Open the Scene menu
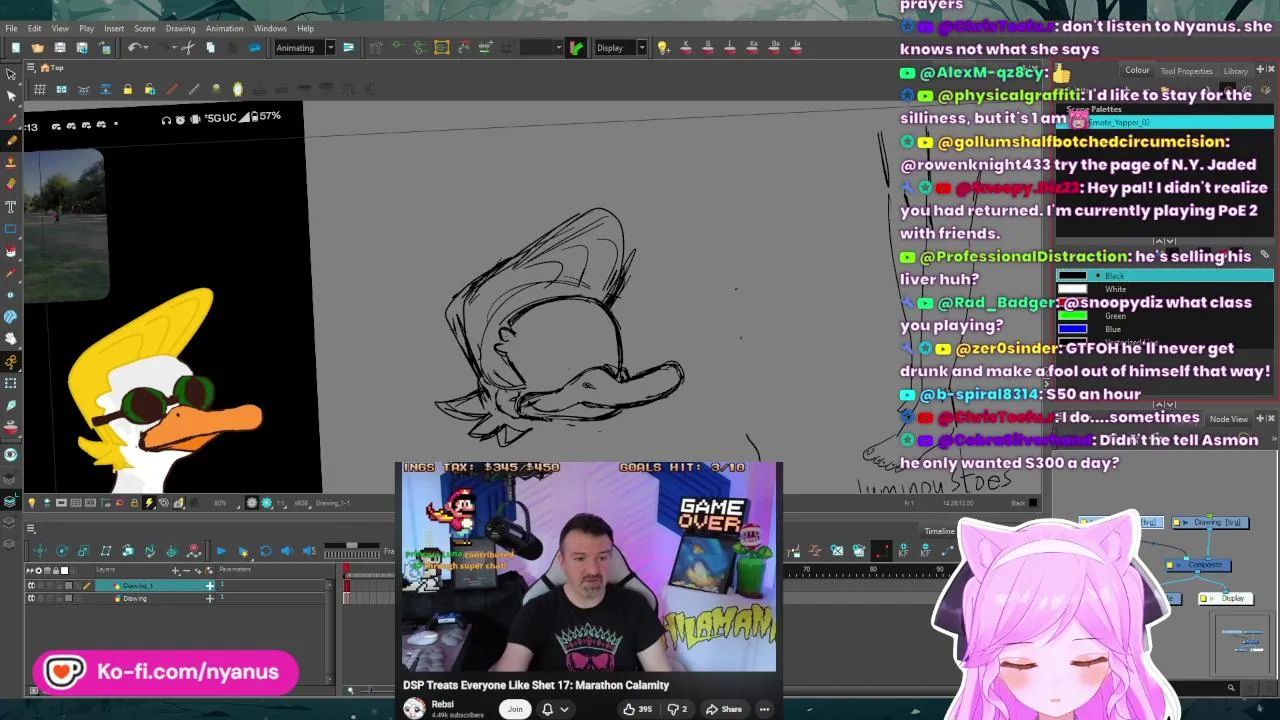1280x720 pixels. 145,28
